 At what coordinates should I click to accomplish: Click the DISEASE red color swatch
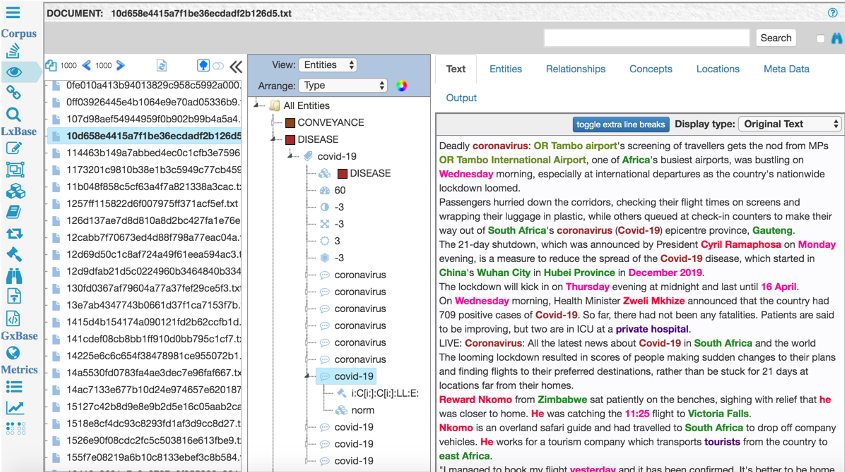click(x=290, y=140)
